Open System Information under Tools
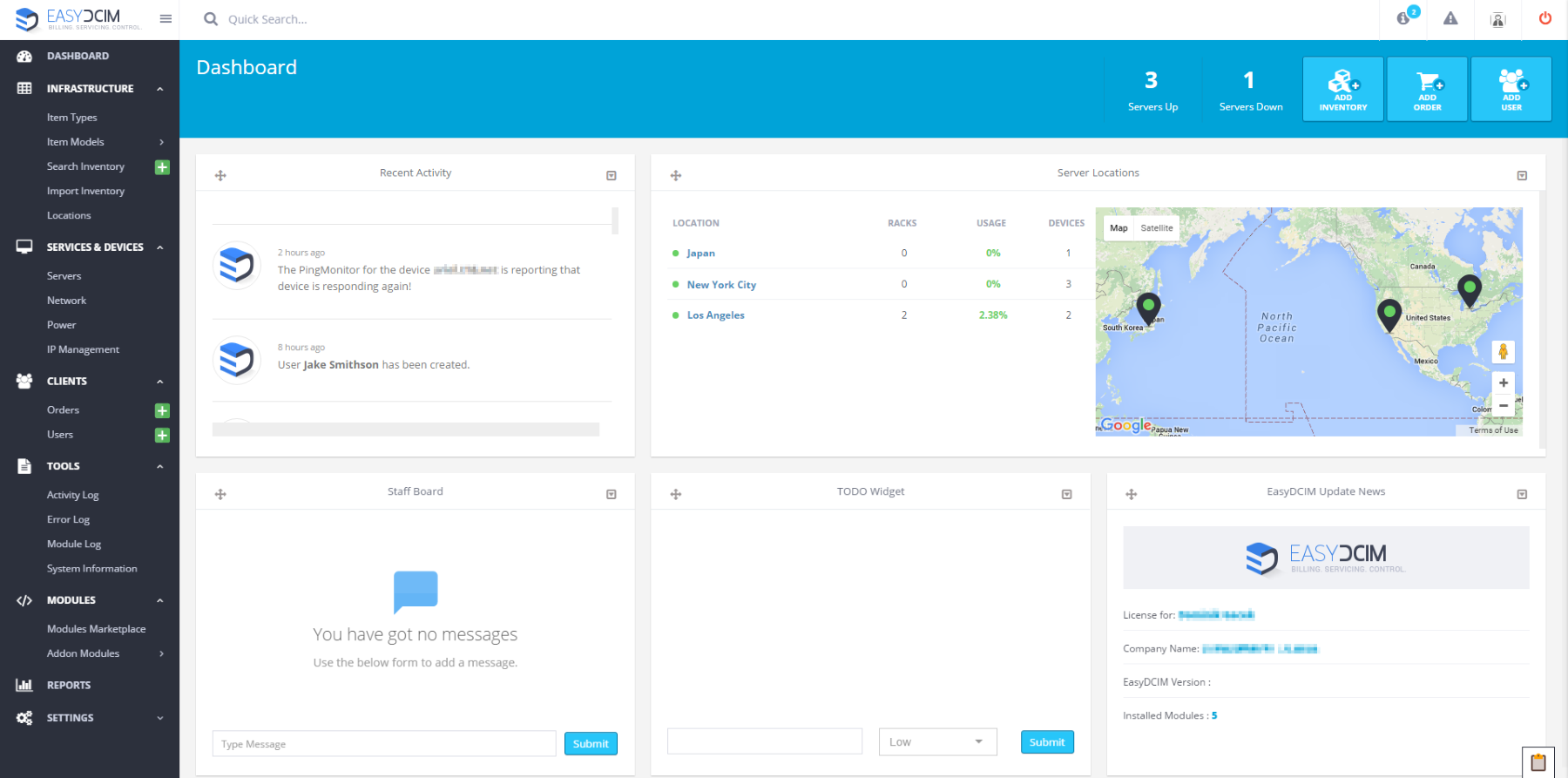This screenshot has width=1568, height=778. pyautogui.click(x=91, y=569)
